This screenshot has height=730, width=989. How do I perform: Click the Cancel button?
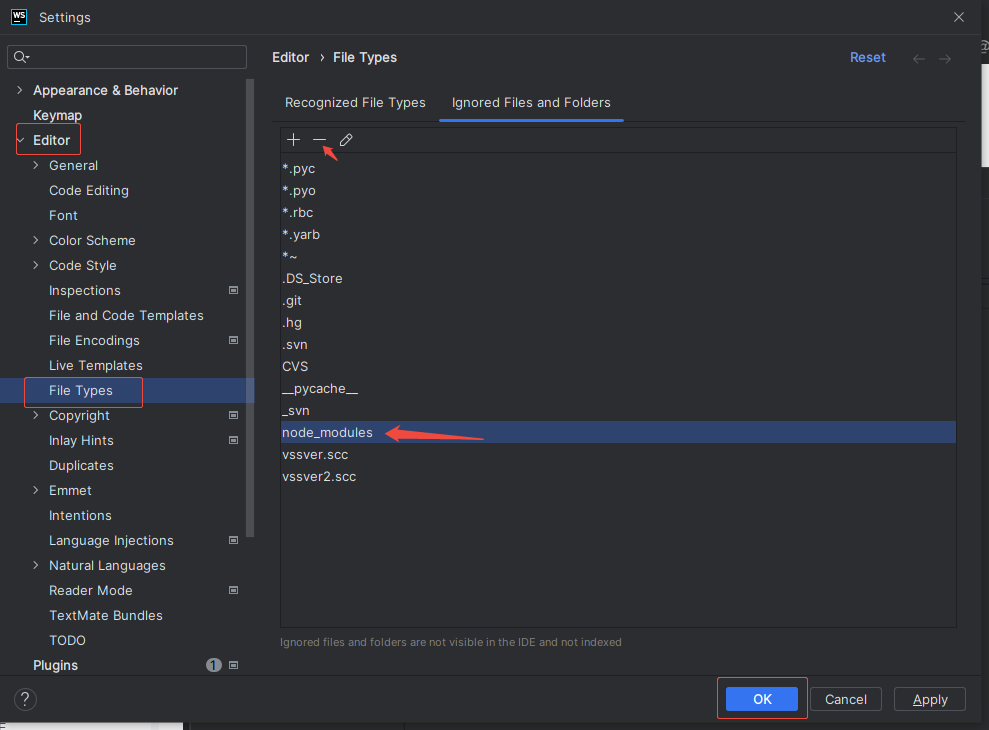[846, 699]
